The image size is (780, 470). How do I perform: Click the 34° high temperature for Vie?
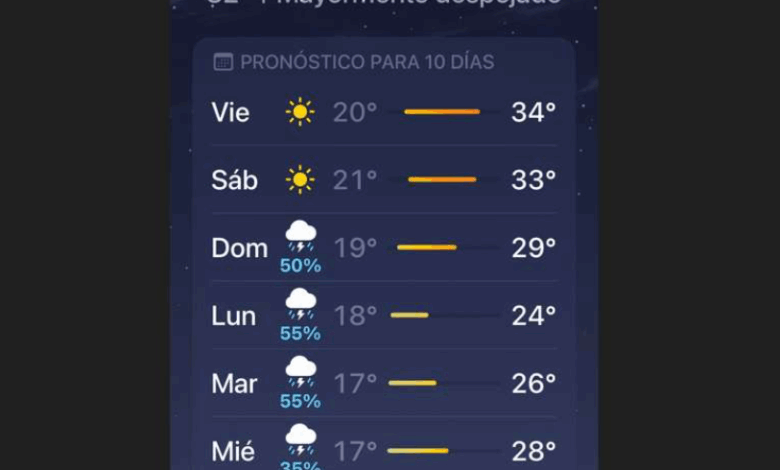533,112
